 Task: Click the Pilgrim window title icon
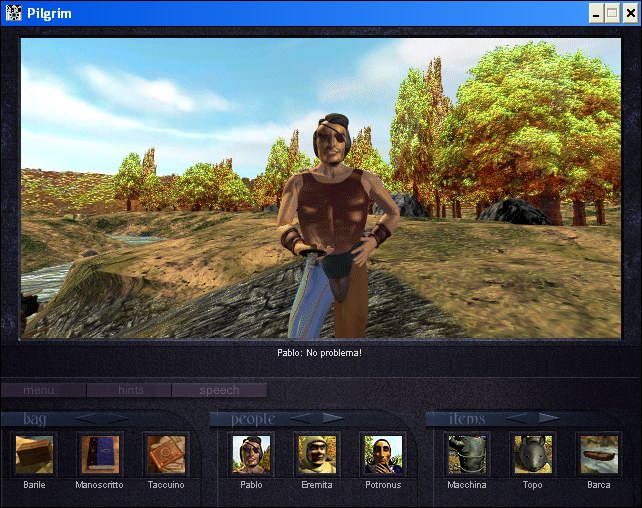pyautogui.click(x=14, y=13)
